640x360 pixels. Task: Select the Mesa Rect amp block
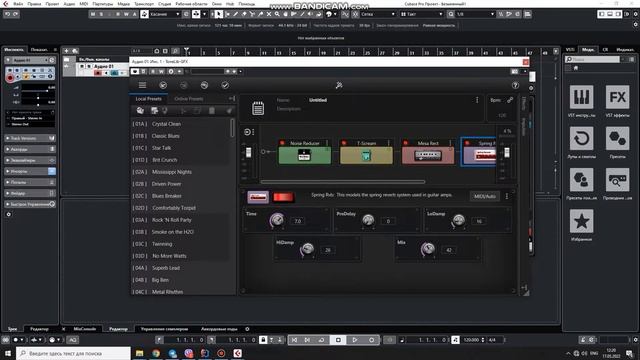click(428, 155)
